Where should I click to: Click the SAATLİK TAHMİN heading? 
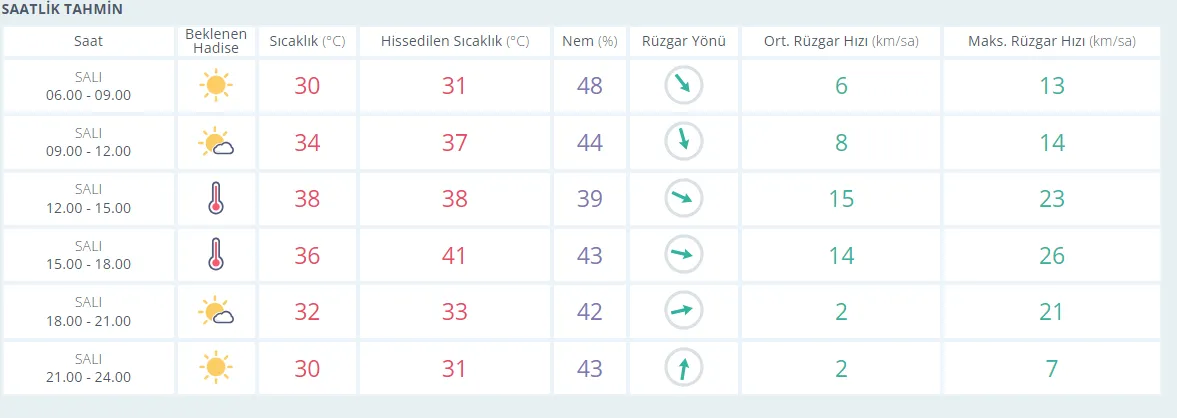point(62,9)
